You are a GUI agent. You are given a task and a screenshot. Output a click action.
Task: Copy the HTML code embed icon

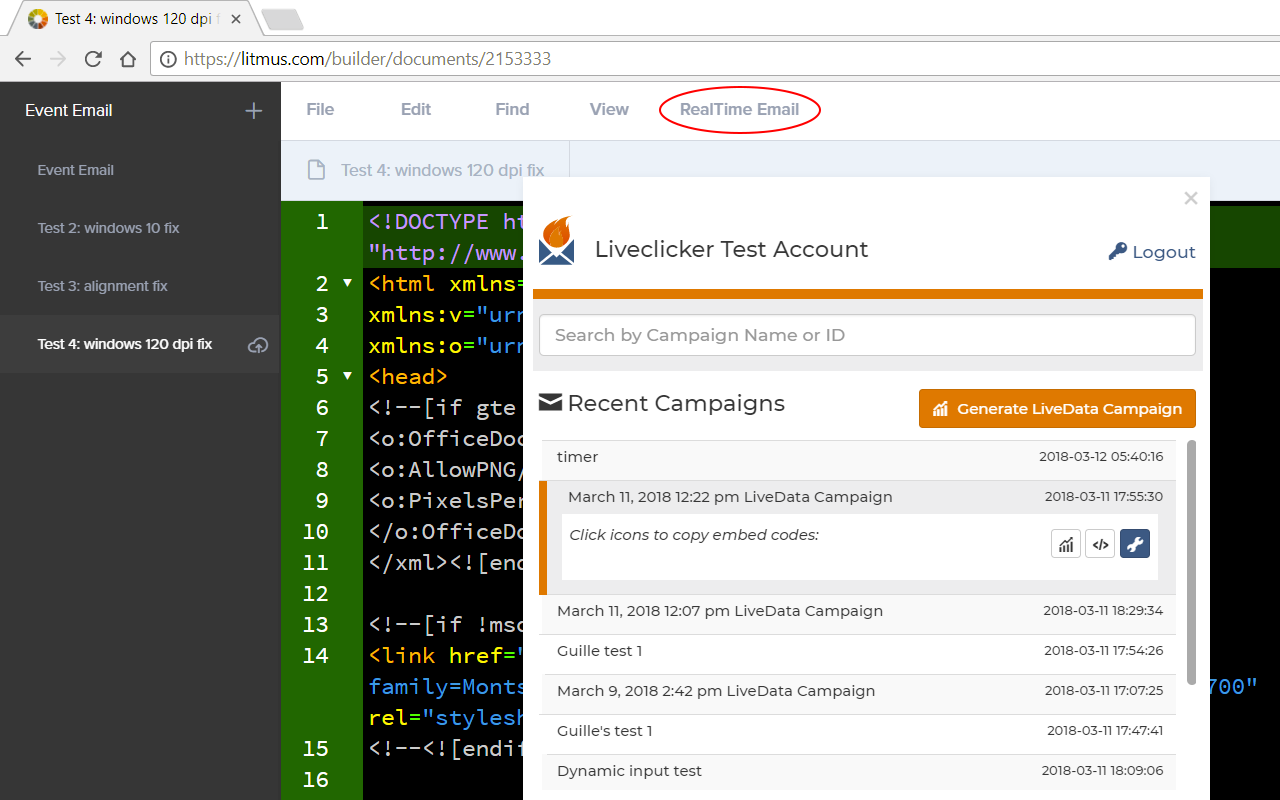pos(1100,544)
